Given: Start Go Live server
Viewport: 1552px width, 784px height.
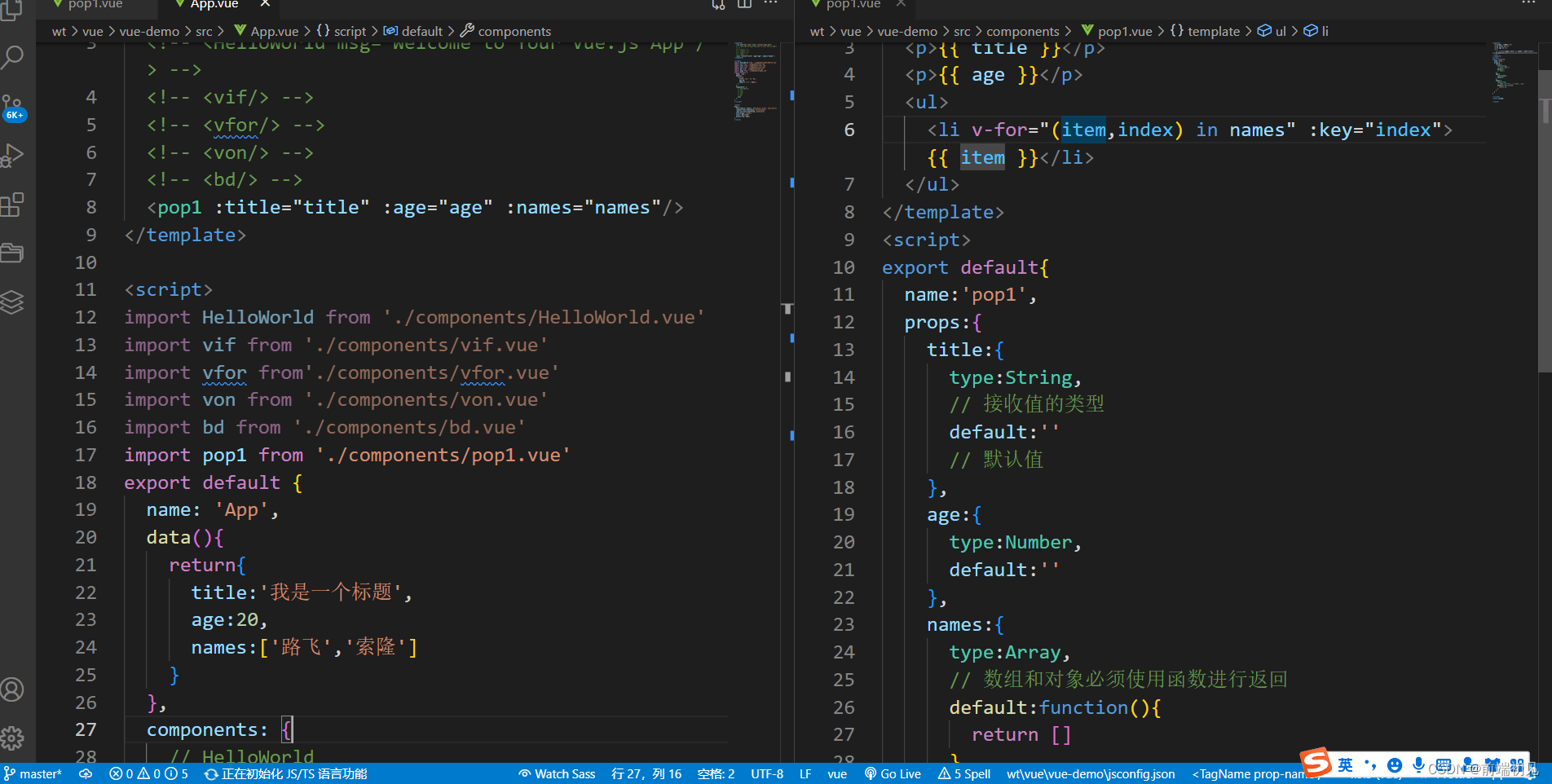Looking at the screenshot, I should point(893,773).
